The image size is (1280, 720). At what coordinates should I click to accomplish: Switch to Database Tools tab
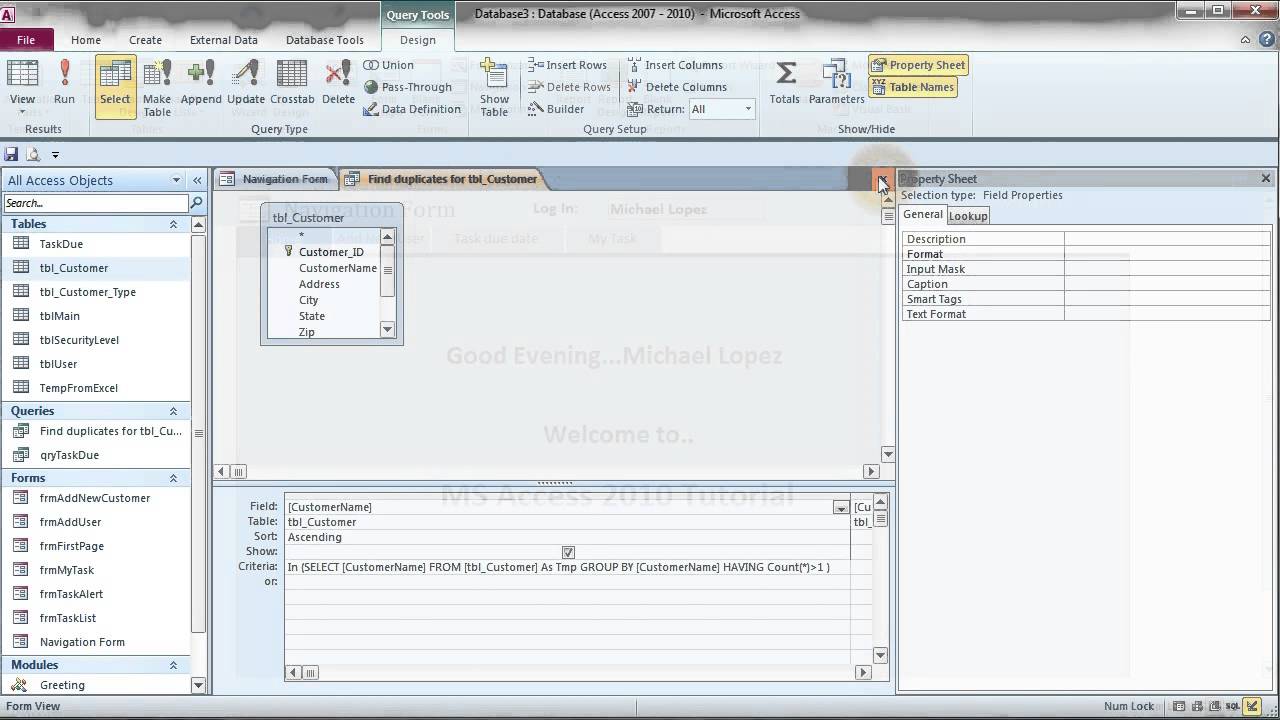point(325,40)
